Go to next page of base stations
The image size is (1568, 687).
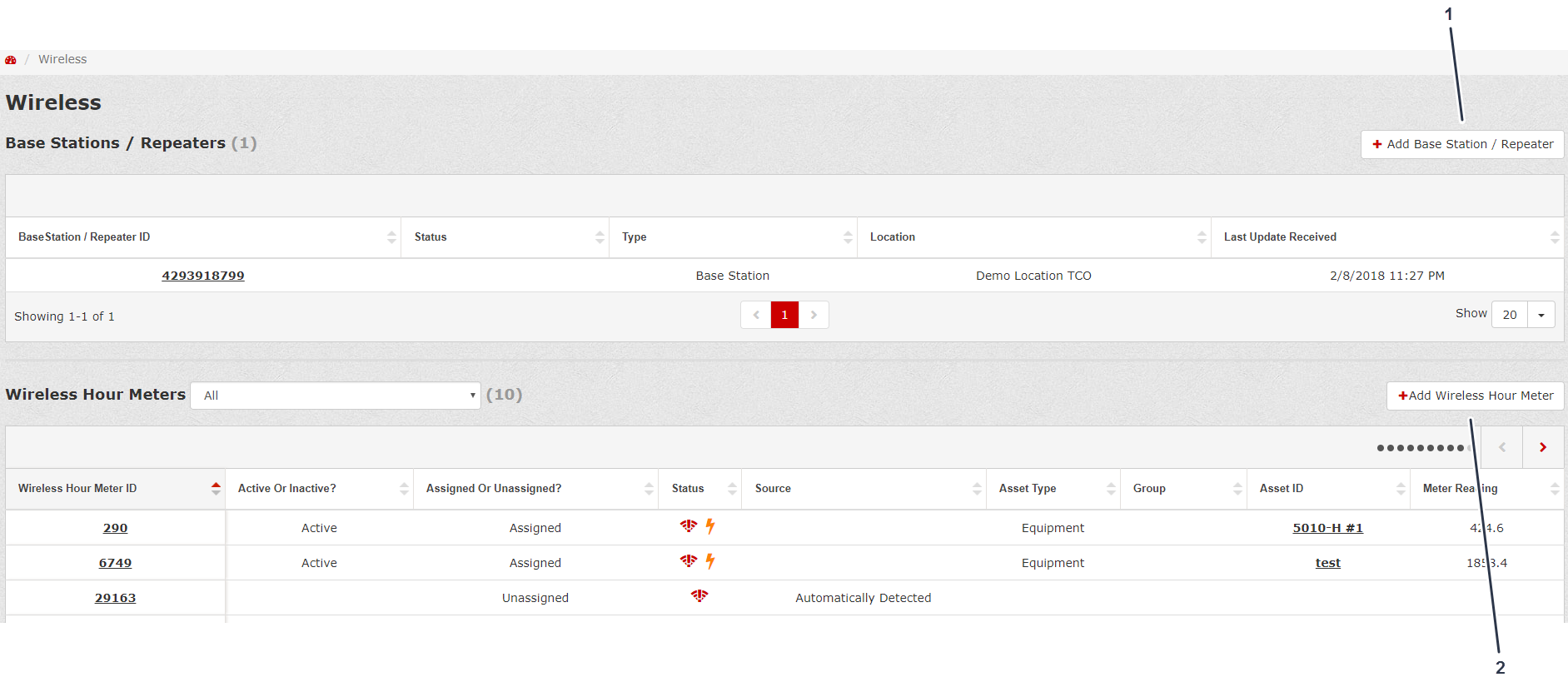[814, 315]
